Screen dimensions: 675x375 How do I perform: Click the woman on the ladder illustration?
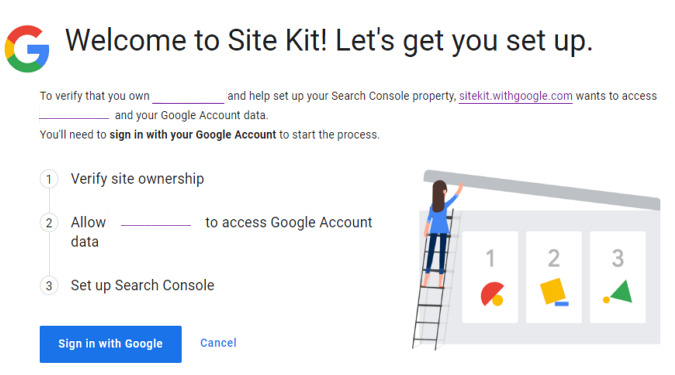440,232
